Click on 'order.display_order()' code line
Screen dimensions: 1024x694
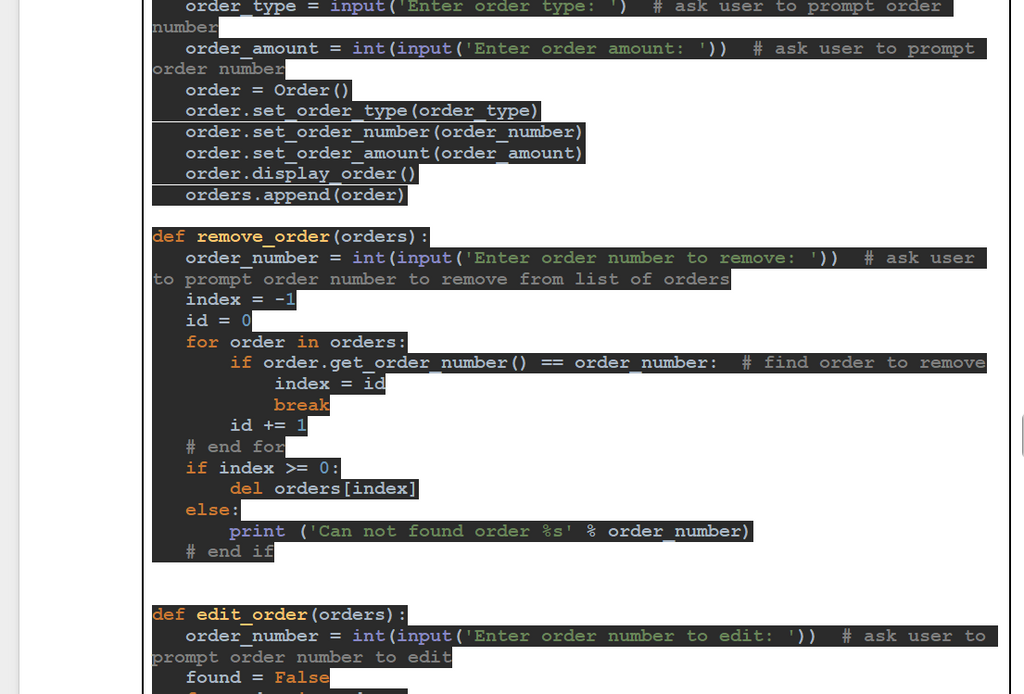301,174
